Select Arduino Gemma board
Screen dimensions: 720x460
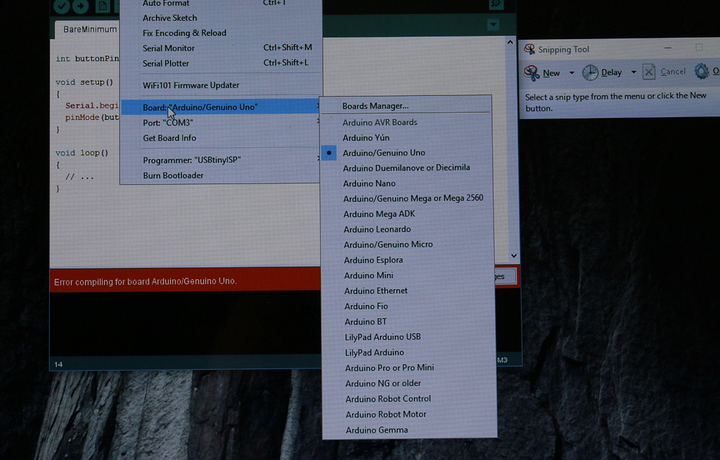coord(377,430)
